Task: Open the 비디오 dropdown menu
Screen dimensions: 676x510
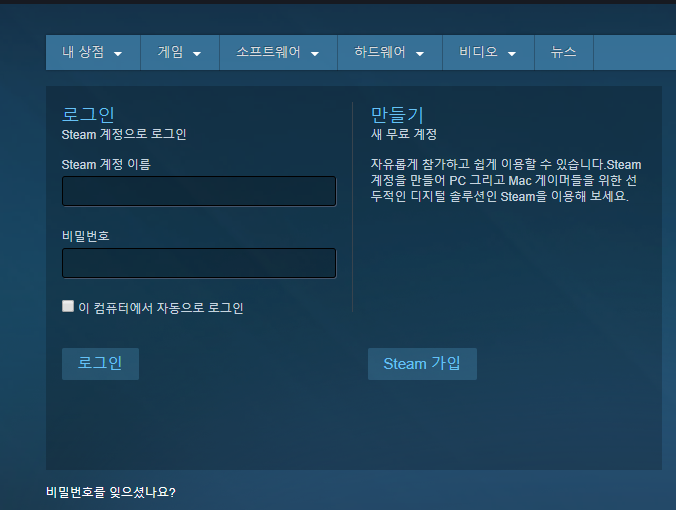Action: tap(488, 53)
